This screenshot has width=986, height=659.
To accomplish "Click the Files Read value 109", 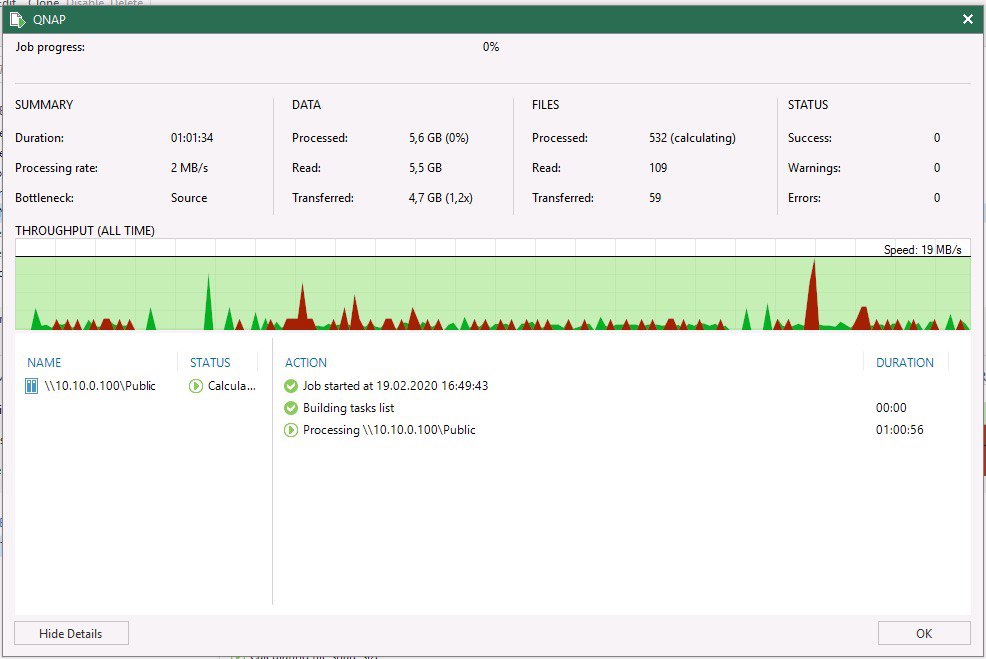I will (x=658, y=168).
